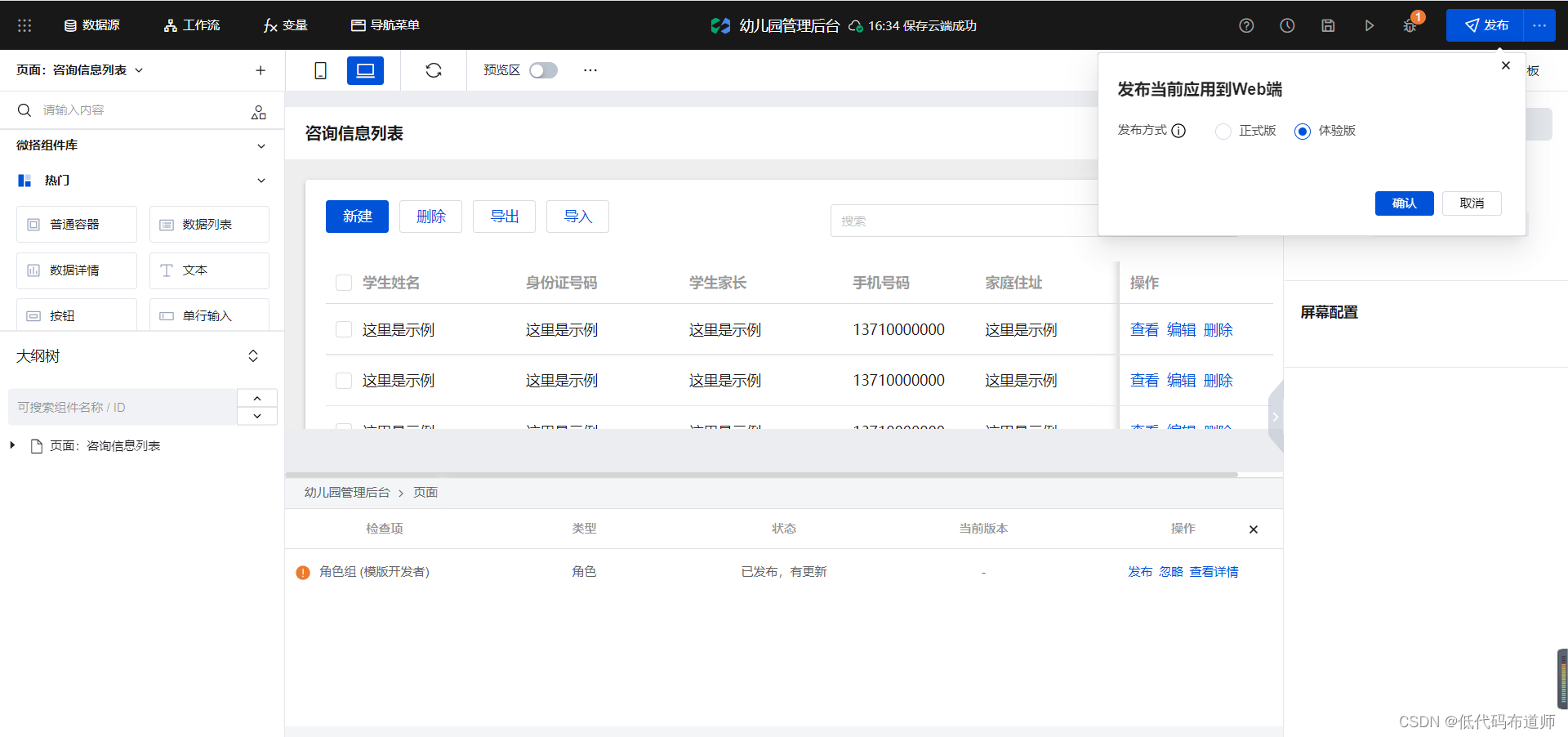Click the 导出 button
Viewport: 1568px width, 737px height.
(x=504, y=217)
